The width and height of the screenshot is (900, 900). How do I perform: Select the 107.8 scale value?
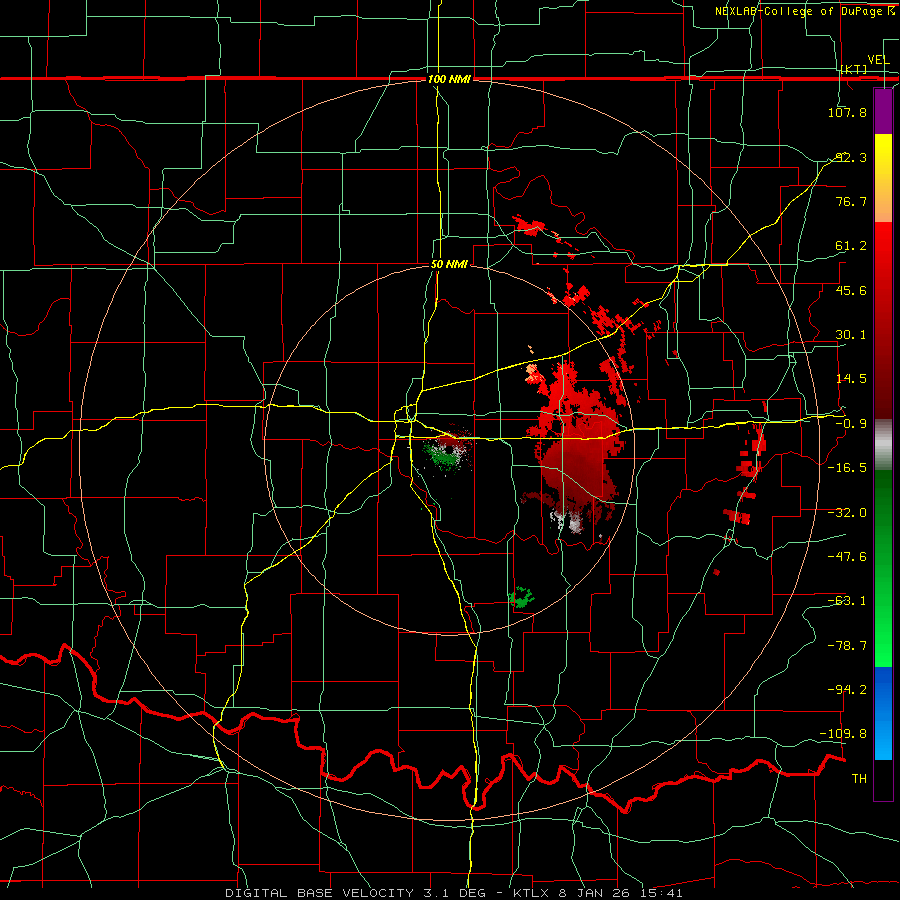coord(847,112)
